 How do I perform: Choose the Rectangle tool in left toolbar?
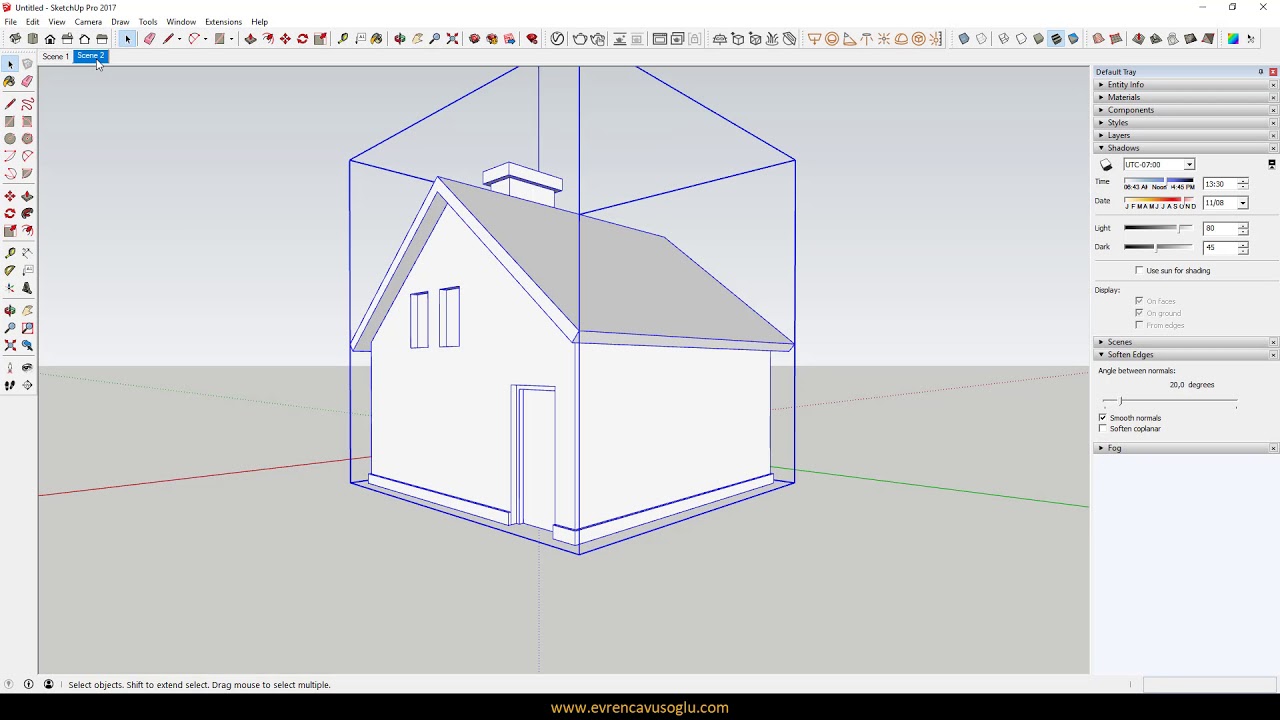point(10,121)
